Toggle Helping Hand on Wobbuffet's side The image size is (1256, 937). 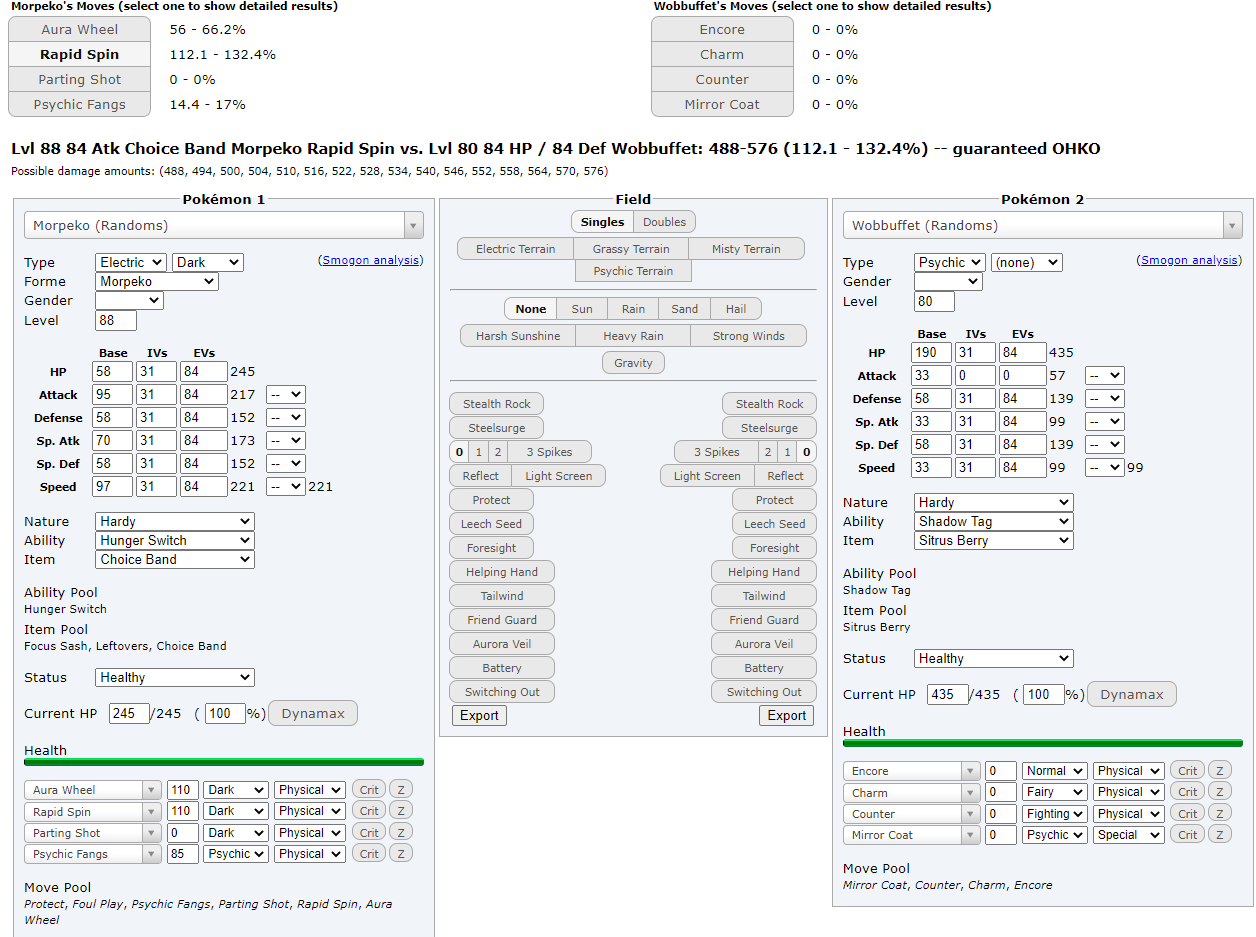(x=764, y=572)
